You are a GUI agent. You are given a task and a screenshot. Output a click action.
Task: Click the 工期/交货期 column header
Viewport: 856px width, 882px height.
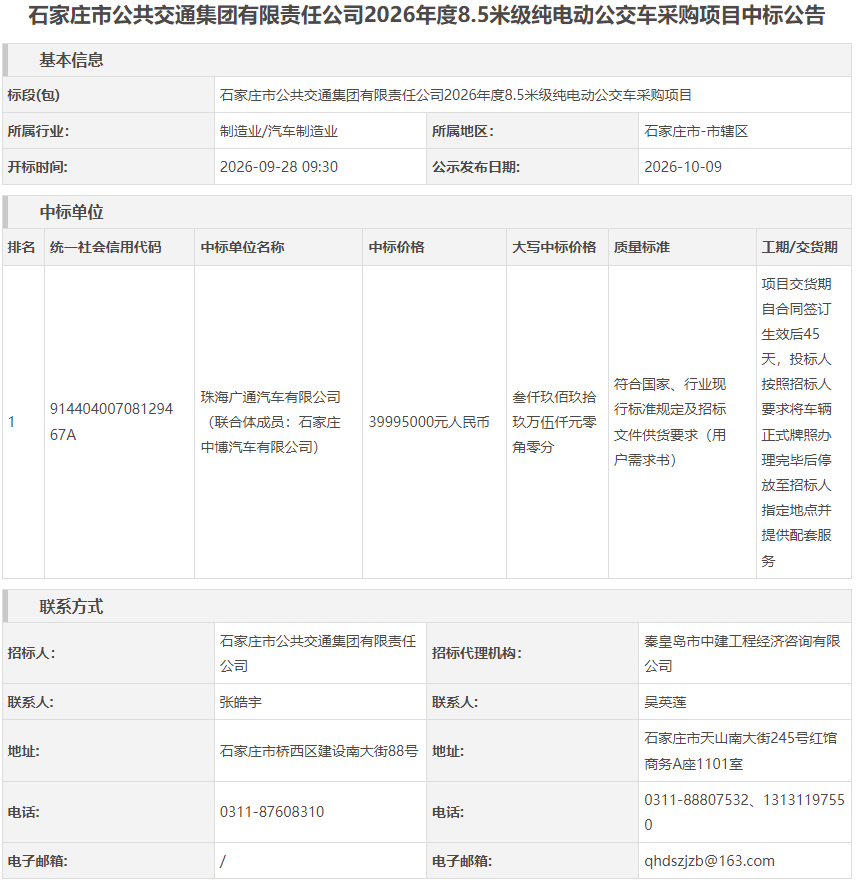(799, 247)
